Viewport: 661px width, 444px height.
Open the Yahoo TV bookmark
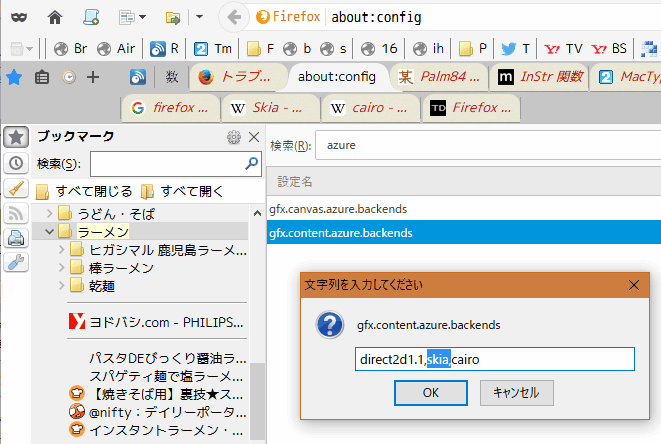click(x=563, y=48)
